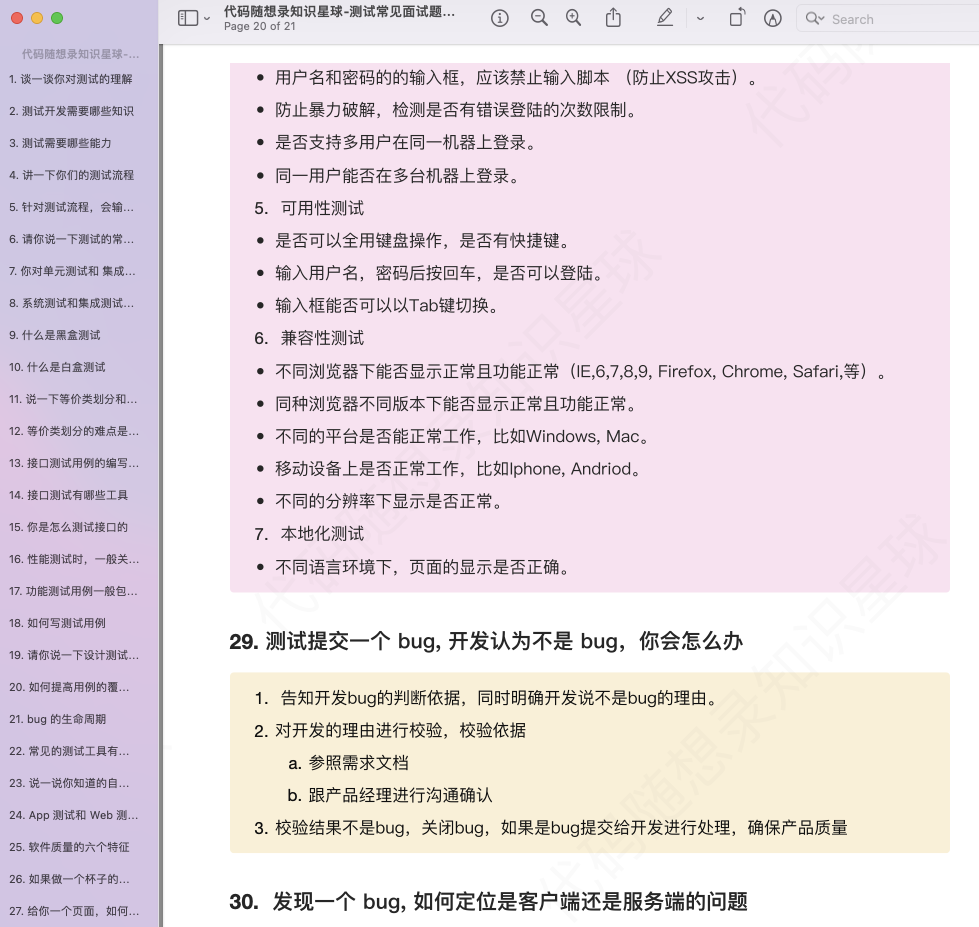Image resolution: width=979 pixels, height=927 pixels.
Task: Click the text '5. 可用性测试'
Action: [x=309, y=208]
